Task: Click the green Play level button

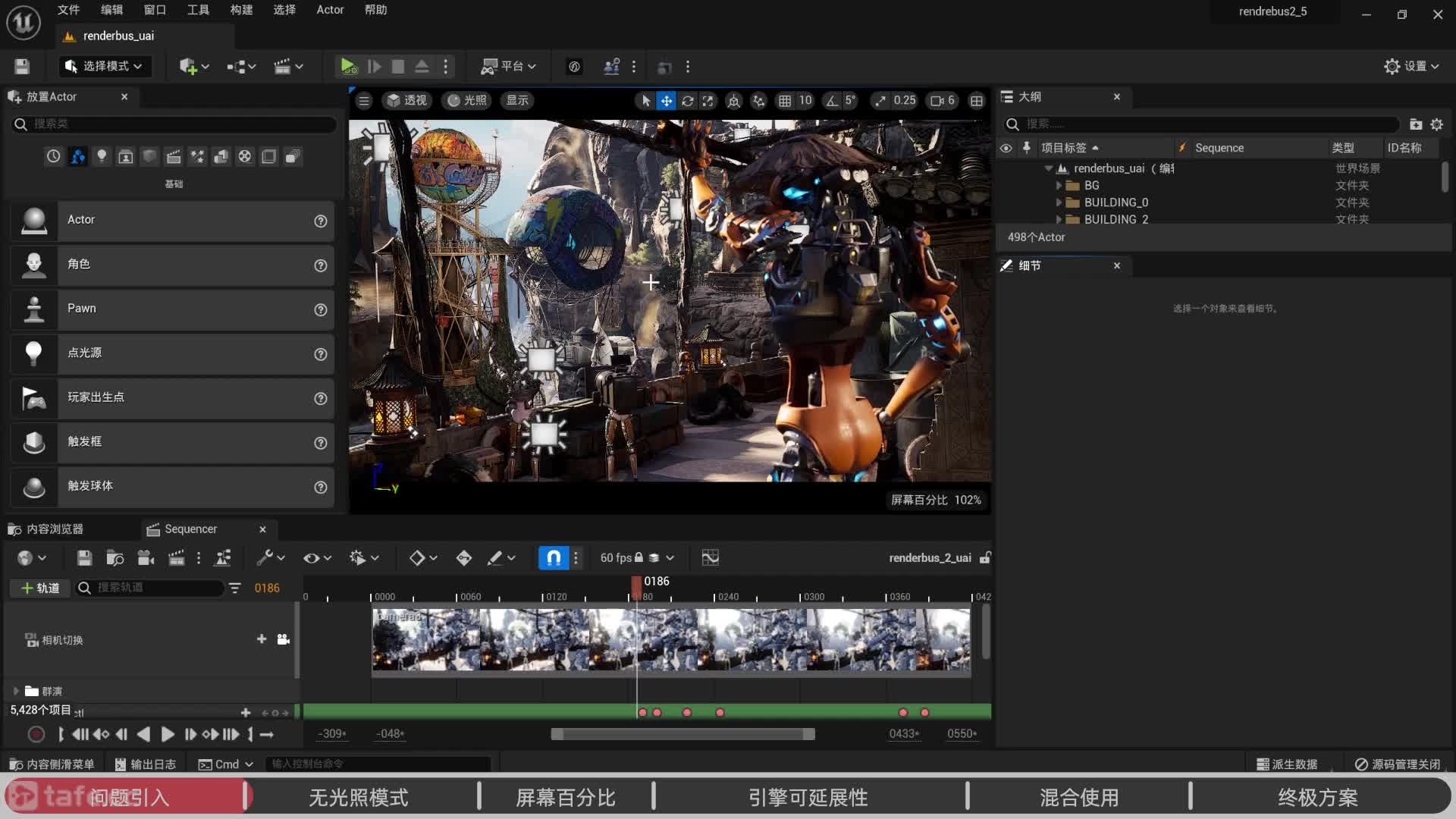Action: pyautogui.click(x=348, y=67)
